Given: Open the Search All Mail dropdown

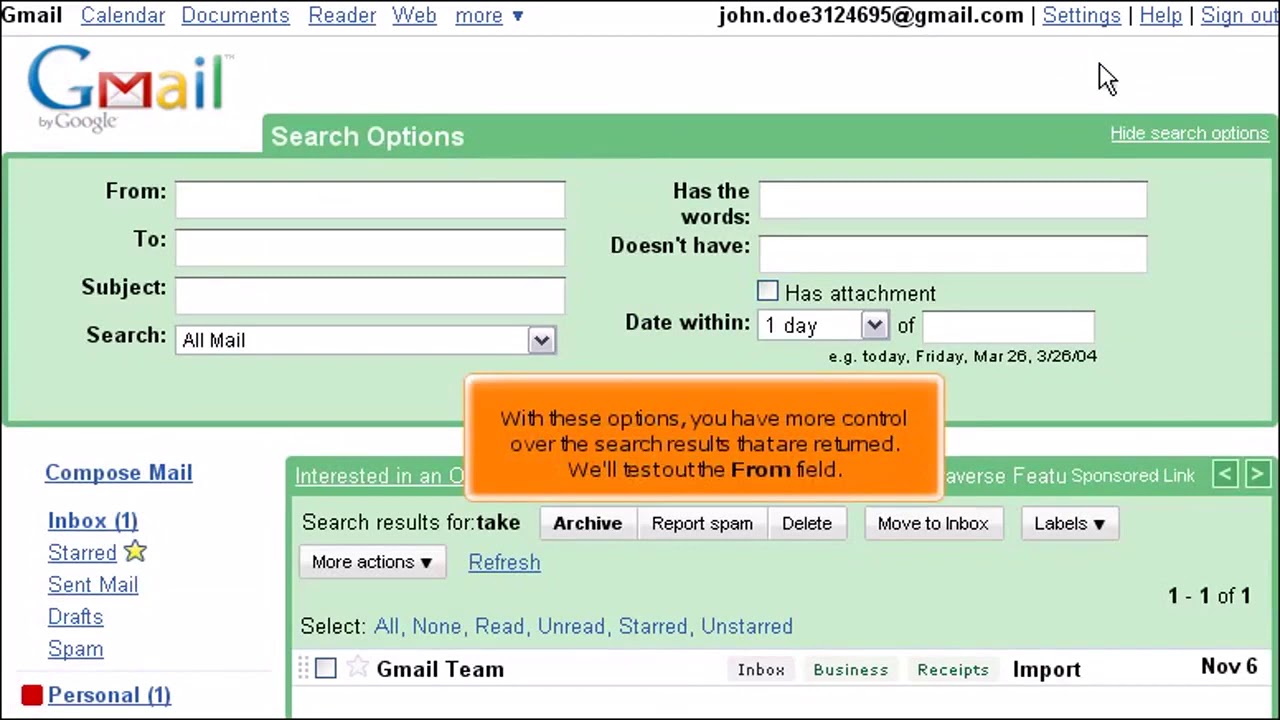Looking at the screenshot, I should point(365,340).
